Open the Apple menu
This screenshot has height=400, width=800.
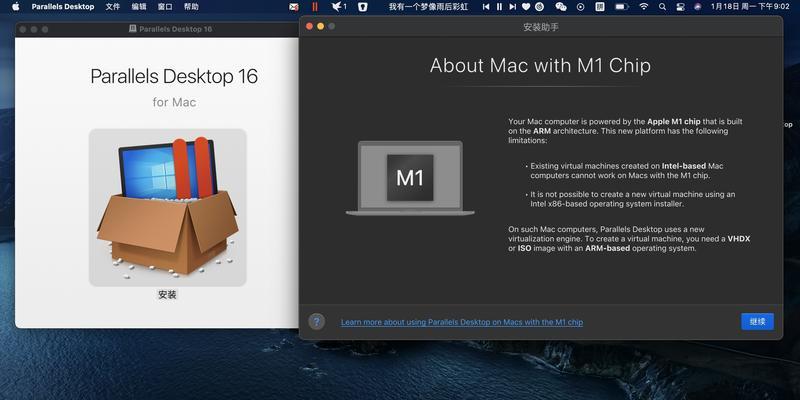(15, 7)
